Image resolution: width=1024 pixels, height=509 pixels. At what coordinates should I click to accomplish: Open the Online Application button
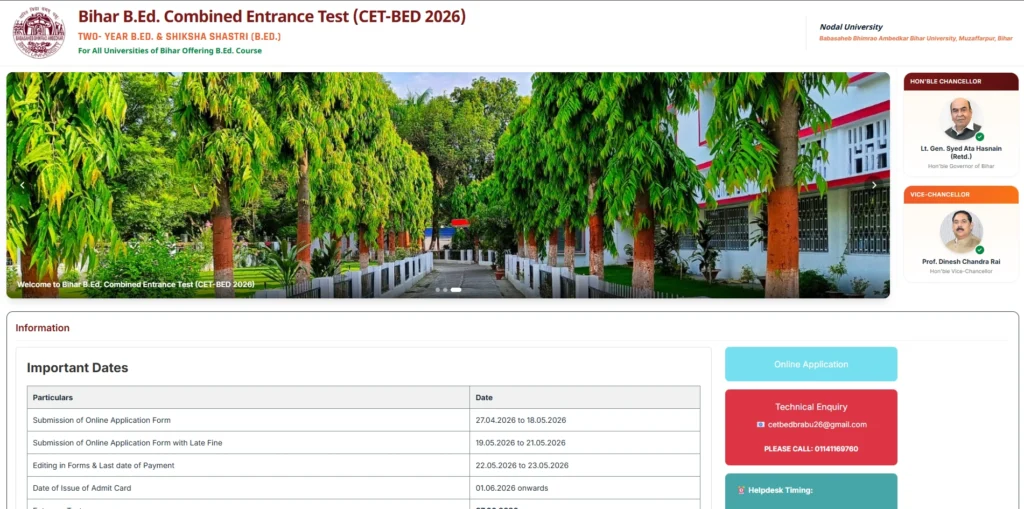[811, 364]
